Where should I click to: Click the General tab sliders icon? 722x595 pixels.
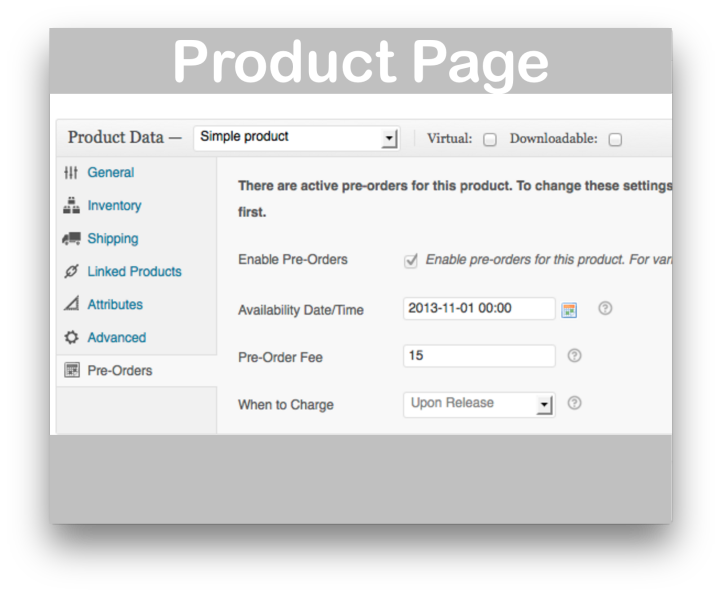click(71, 173)
